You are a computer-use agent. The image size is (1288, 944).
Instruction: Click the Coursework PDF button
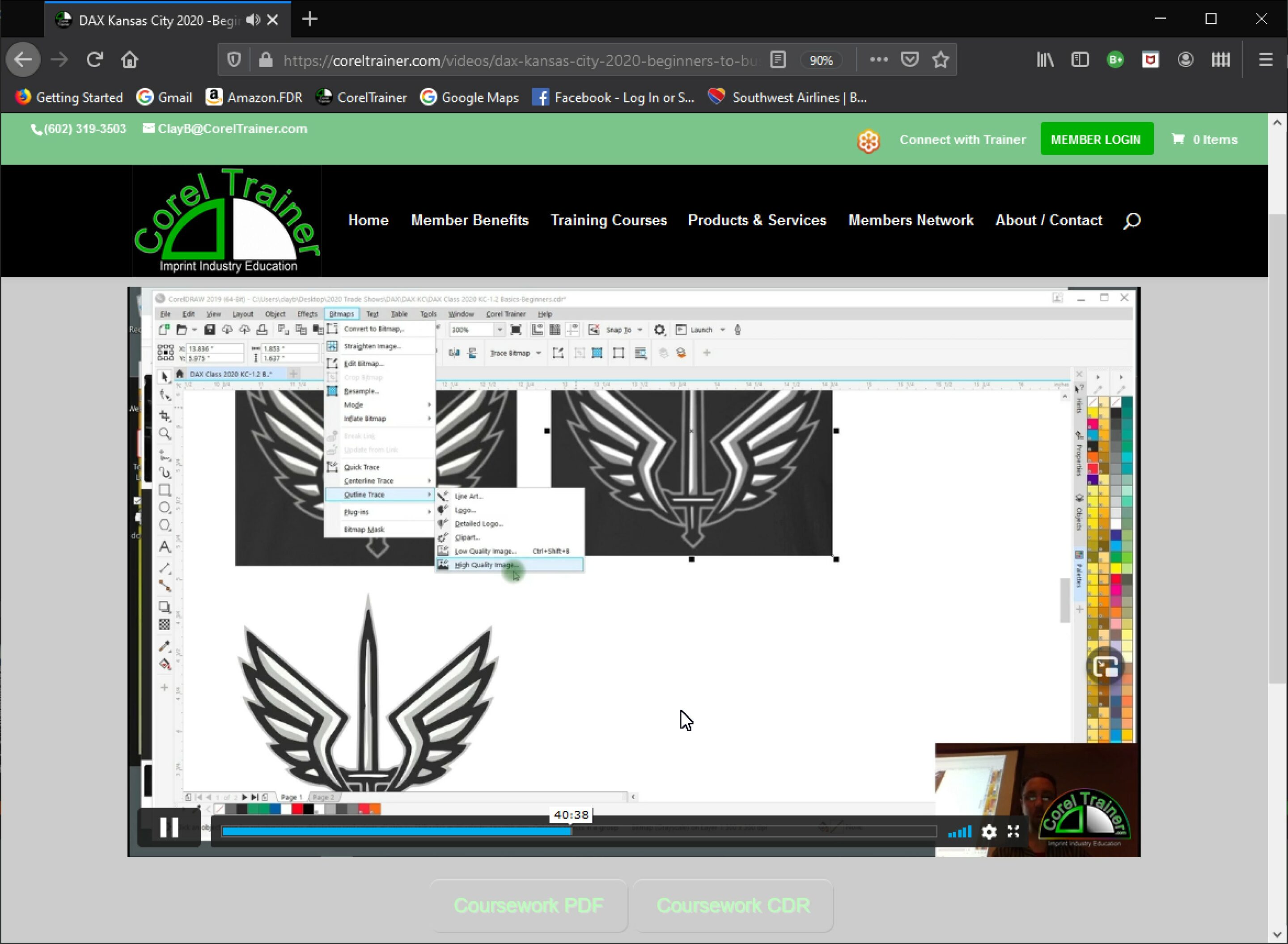[x=529, y=905]
